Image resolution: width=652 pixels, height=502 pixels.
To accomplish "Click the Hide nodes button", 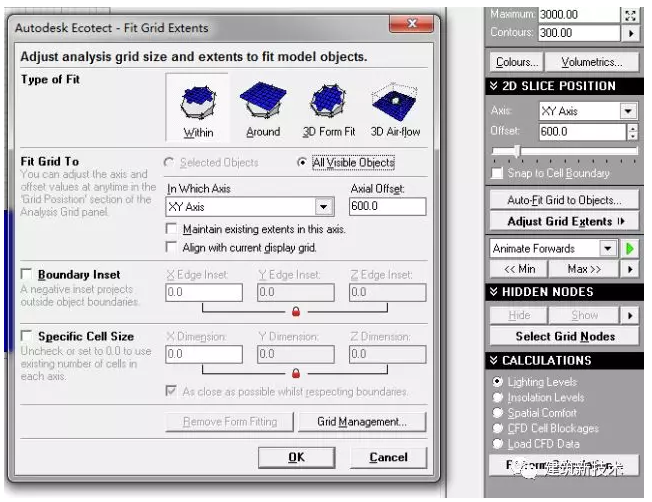I will [519, 316].
